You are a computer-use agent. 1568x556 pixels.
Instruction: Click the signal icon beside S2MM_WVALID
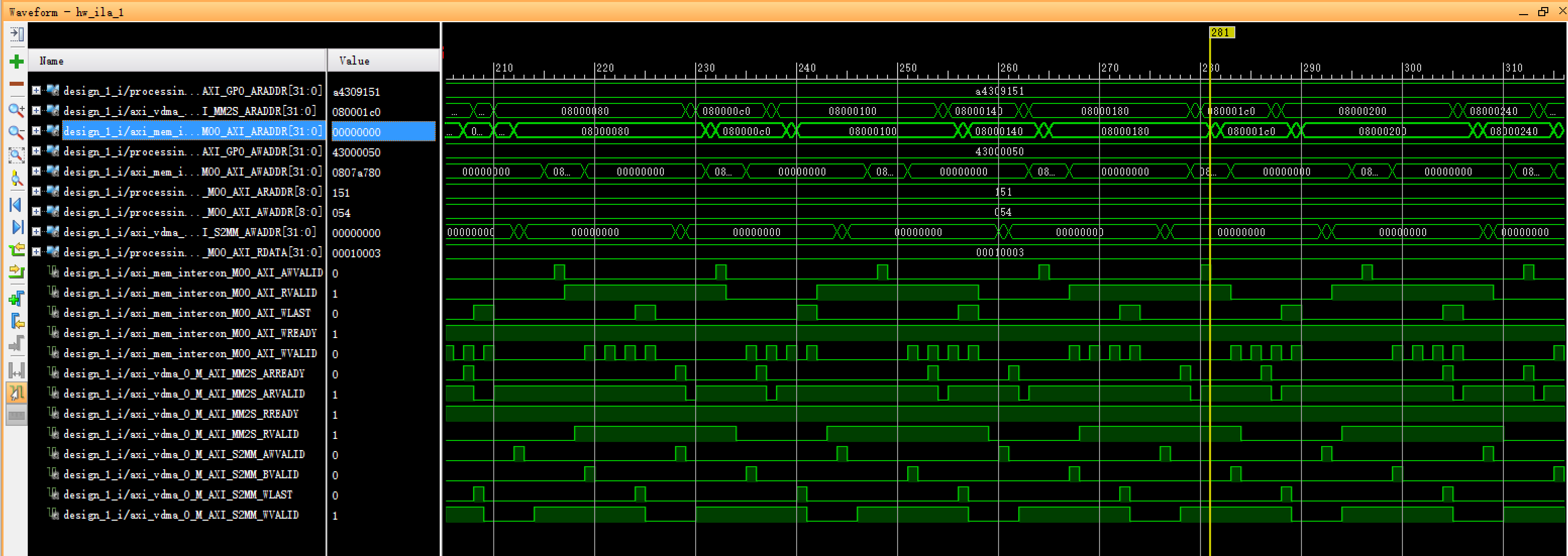[54, 514]
